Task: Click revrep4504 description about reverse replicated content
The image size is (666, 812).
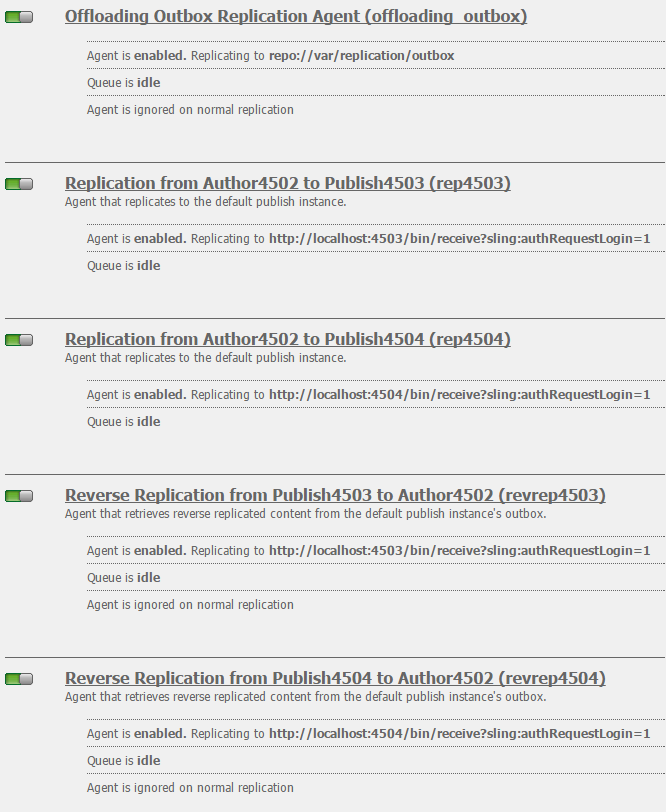Action: (306, 697)
